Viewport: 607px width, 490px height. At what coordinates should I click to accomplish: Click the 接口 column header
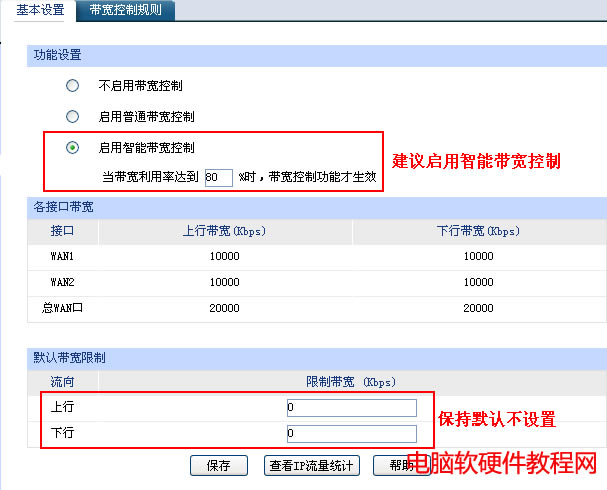[x=63, y=231]
